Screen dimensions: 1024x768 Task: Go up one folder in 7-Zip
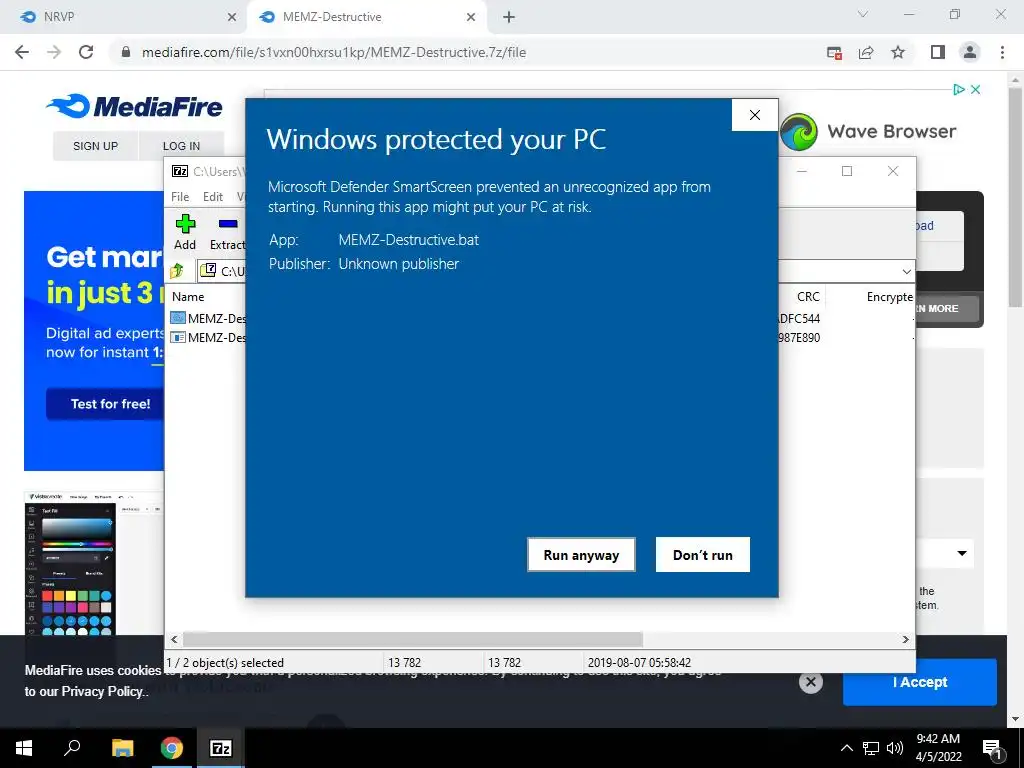pos(177,270)
